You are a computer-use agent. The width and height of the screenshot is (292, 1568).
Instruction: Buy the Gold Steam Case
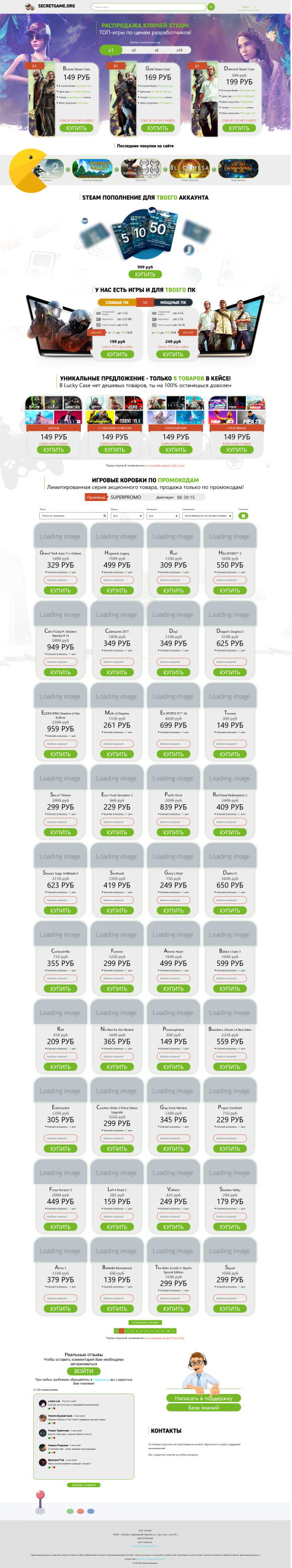158,128
